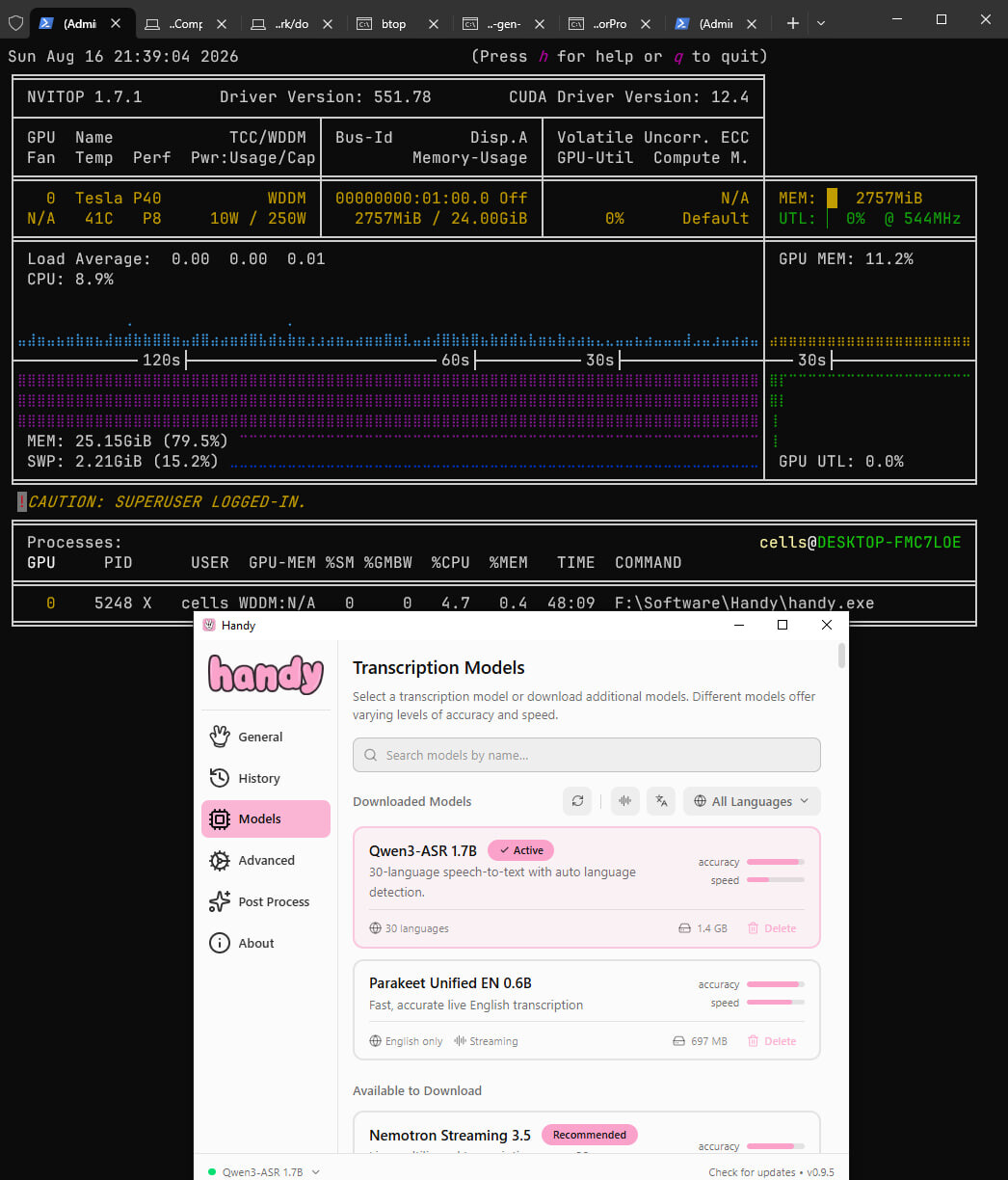Switch to the ..orPro terminal tab

coord(611,23)
